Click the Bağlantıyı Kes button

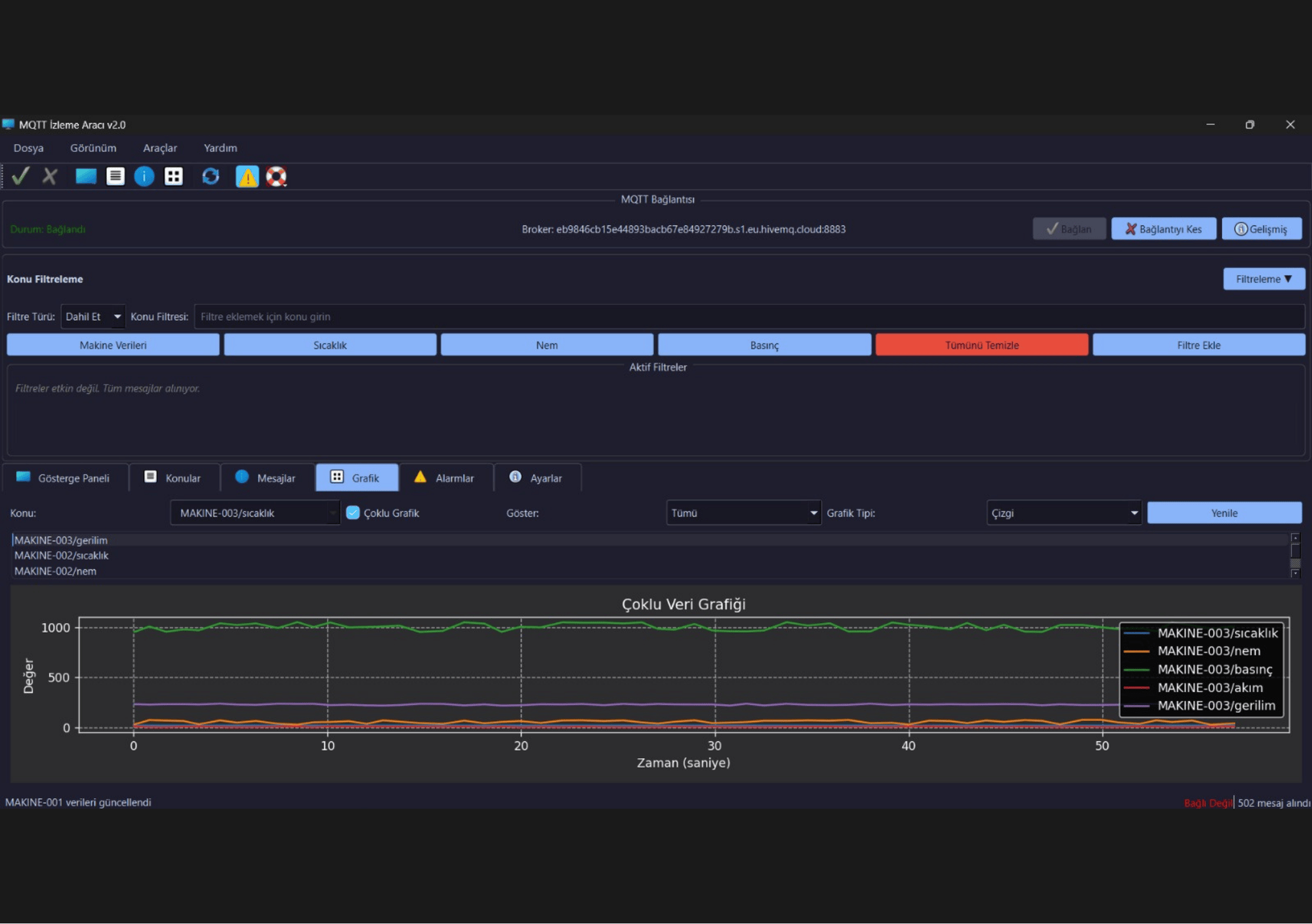[1164, 229]
